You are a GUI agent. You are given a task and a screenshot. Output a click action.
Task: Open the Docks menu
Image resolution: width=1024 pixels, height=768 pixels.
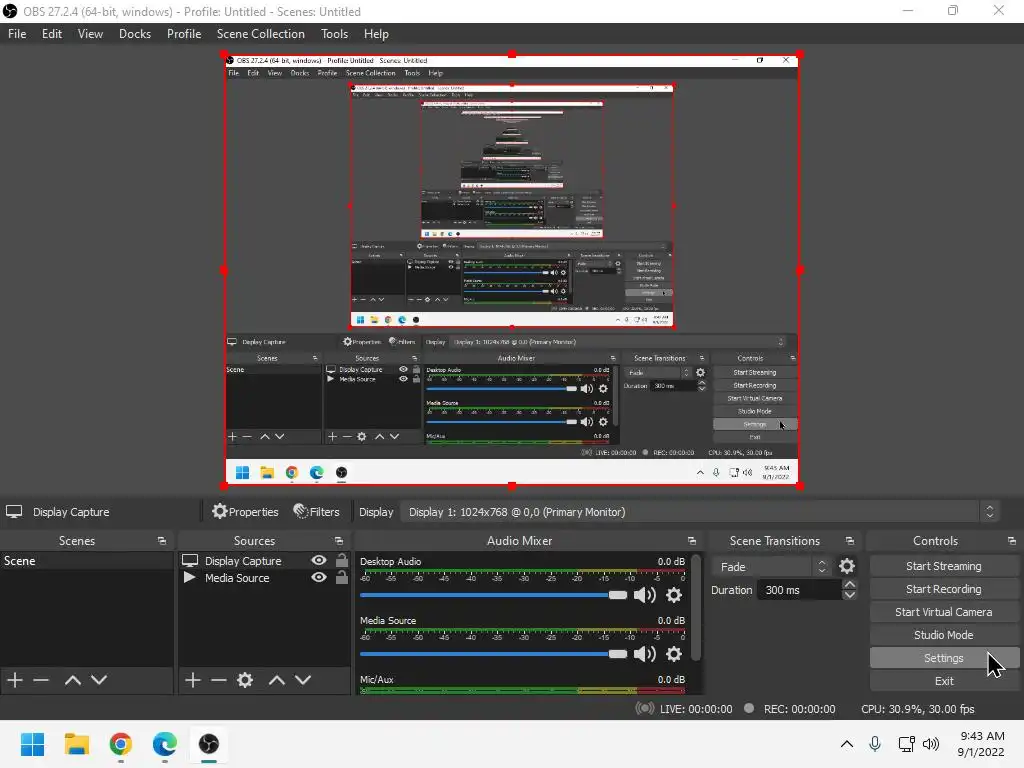(135, 34)
